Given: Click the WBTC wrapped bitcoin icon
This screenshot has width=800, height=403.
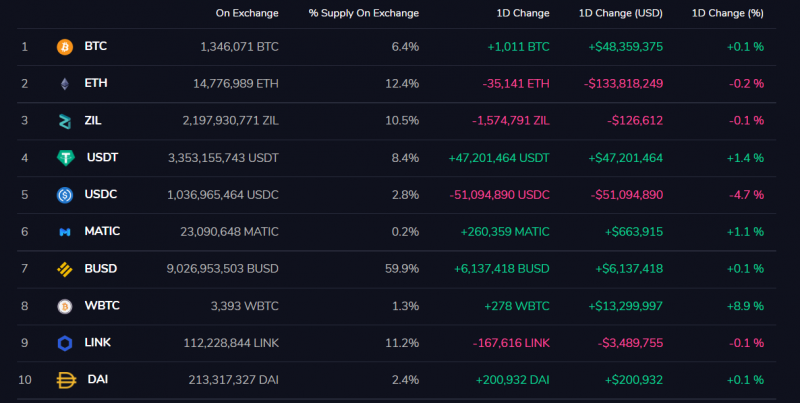Looking at the screenshot, I should pos(65,306).
